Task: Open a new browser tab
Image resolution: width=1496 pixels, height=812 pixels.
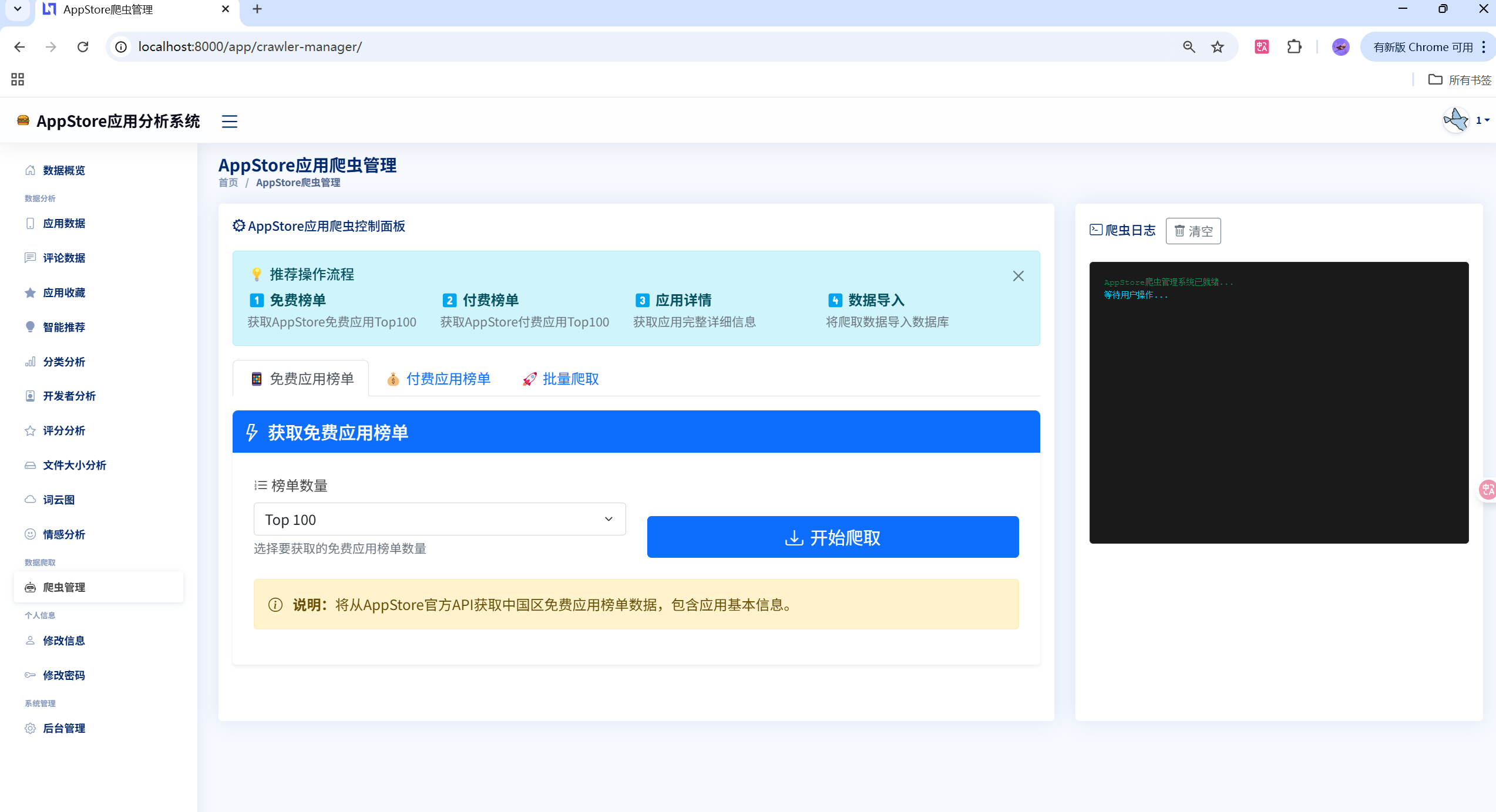Action: [257, 9]
